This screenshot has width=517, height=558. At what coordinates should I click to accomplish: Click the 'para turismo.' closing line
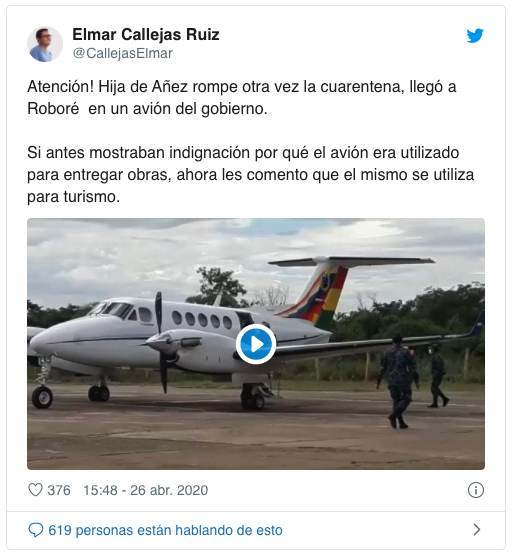(74, 197)
